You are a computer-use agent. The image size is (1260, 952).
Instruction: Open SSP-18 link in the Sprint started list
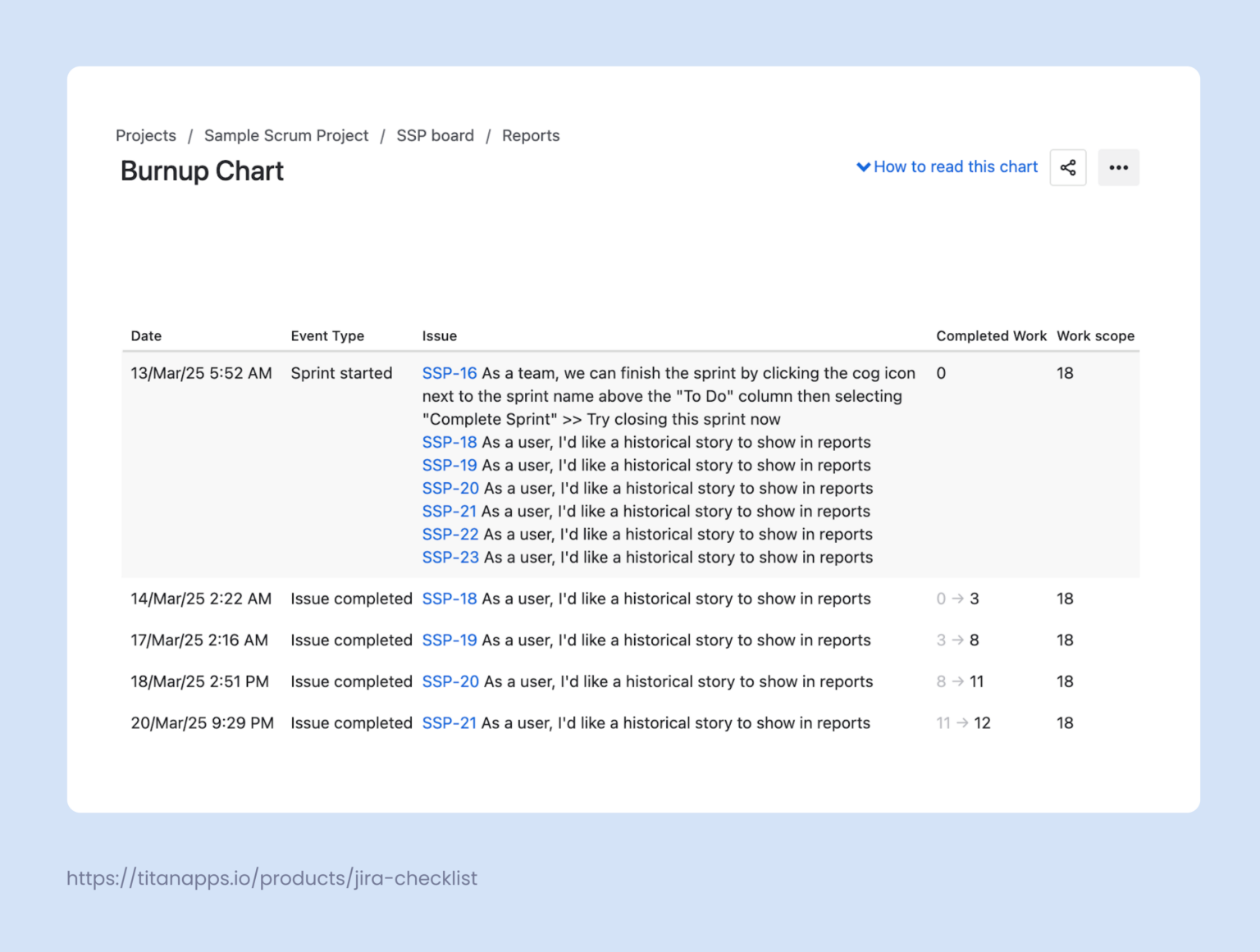coord(450,442)
